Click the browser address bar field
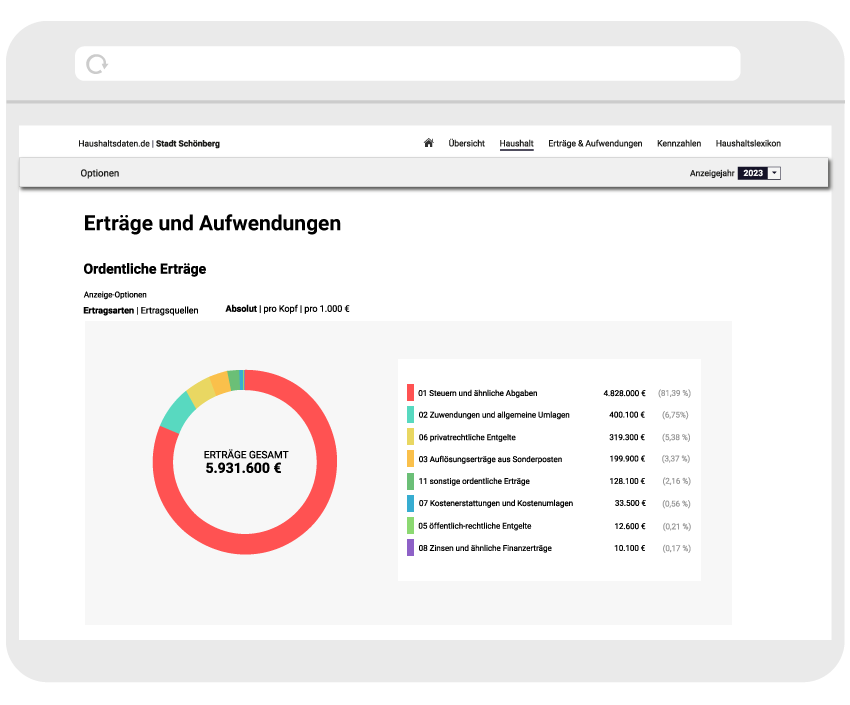Image resolution: width=850 pixels, height=705 pixels. pyautogui.click(x=408, y=63)
